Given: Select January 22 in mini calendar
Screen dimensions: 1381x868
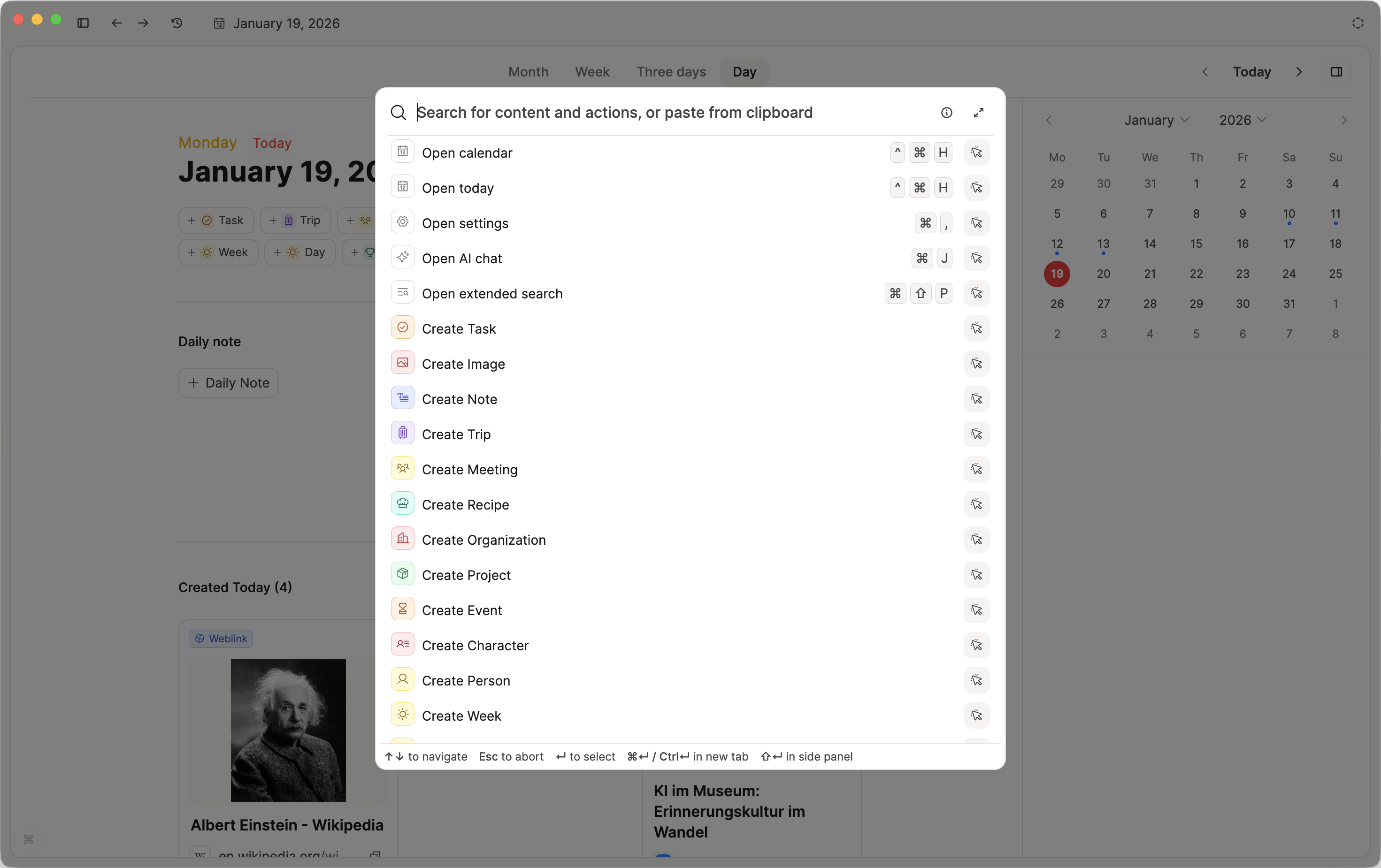Looking at the screenshot, I should (1196, 274).
